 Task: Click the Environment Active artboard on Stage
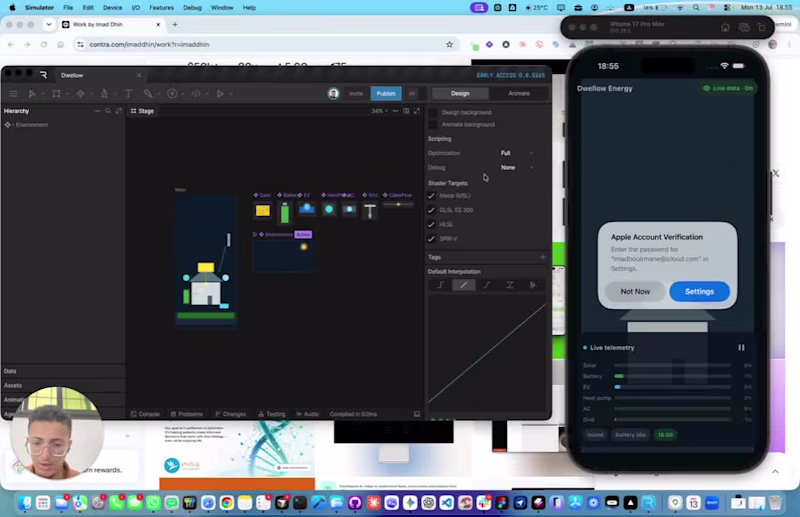(284, 256)
